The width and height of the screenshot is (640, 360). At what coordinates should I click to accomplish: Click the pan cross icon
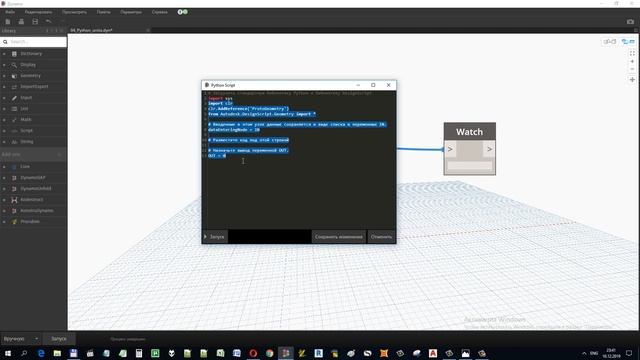[x=632, y=80]
